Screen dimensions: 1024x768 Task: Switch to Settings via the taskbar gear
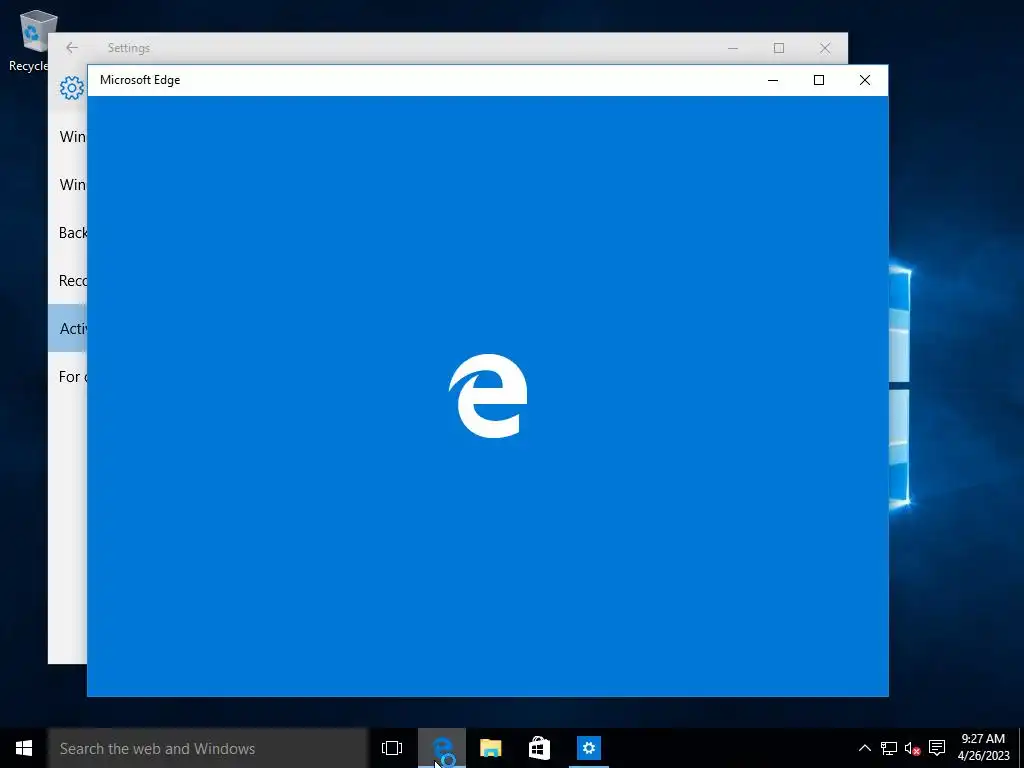(x=588, y=748)
